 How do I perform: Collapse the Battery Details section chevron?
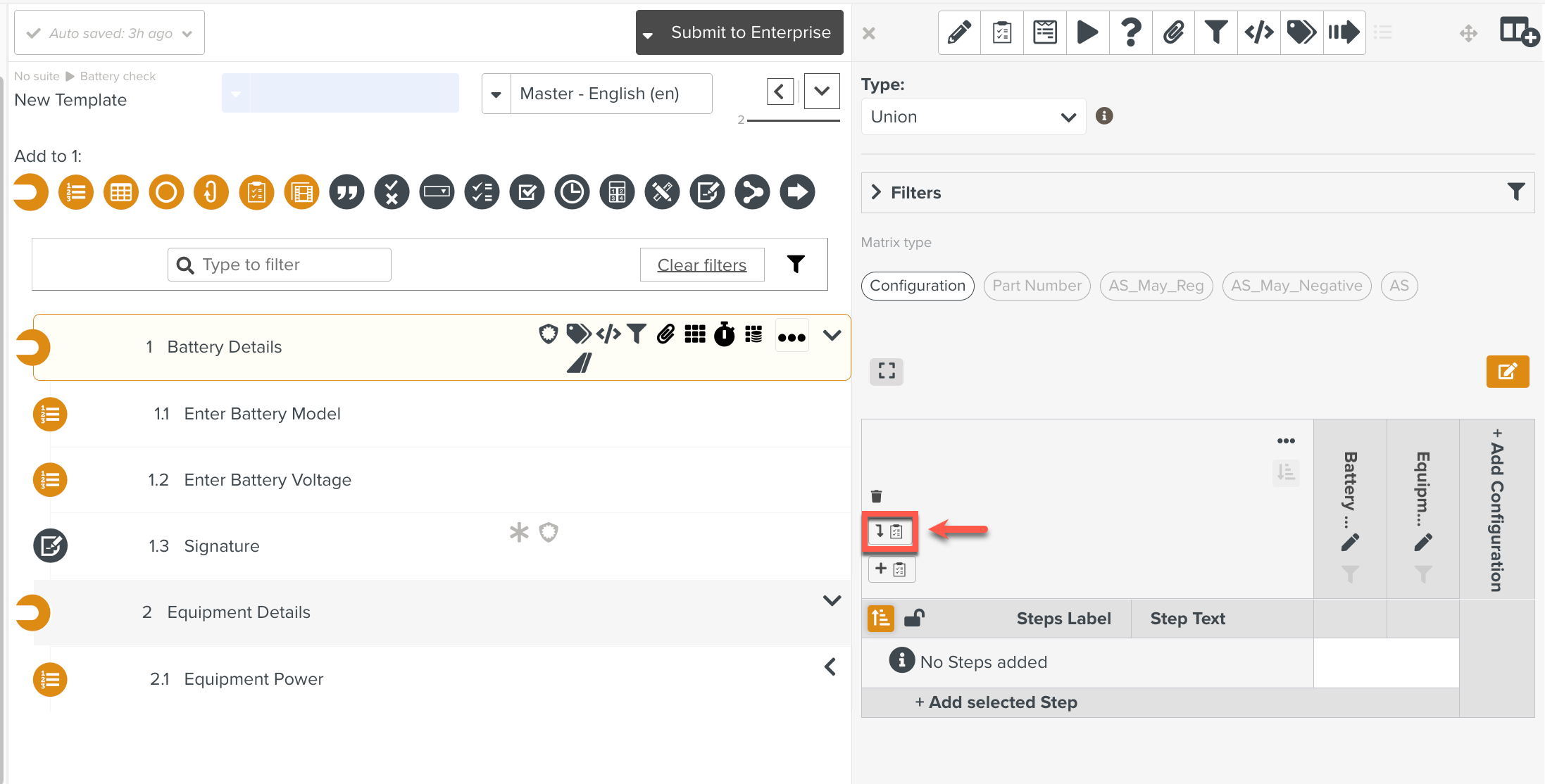[x=832, y=335]
